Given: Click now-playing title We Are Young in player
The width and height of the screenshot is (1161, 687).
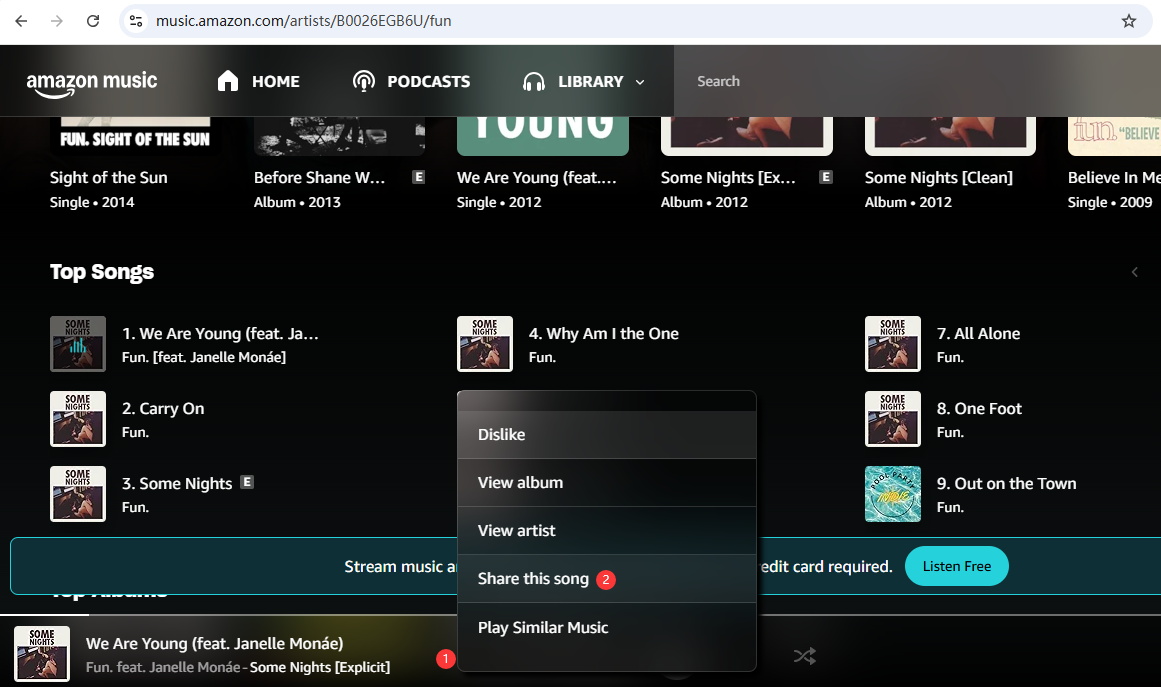Looking at the screenshot, I should coord(215,643).
